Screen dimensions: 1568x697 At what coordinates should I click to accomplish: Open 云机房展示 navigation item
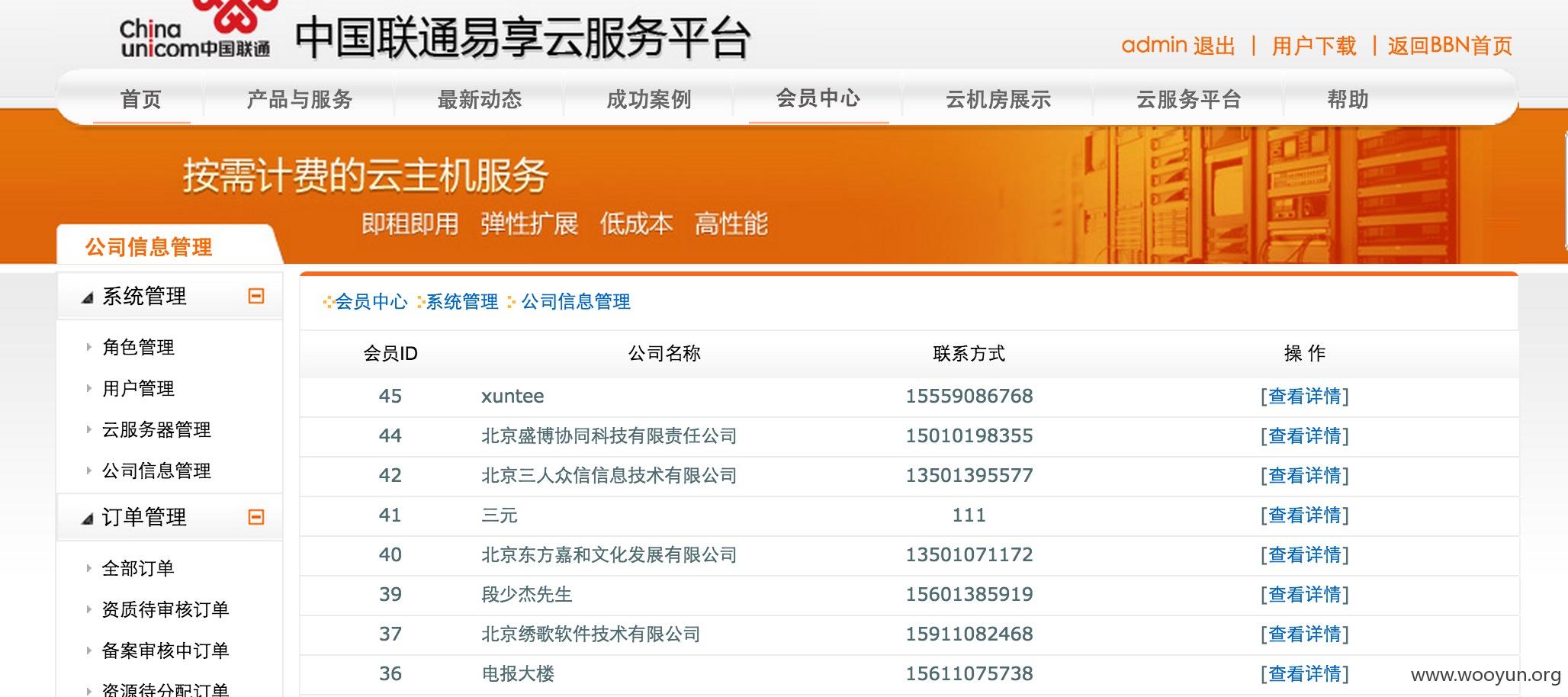point(998,99)
